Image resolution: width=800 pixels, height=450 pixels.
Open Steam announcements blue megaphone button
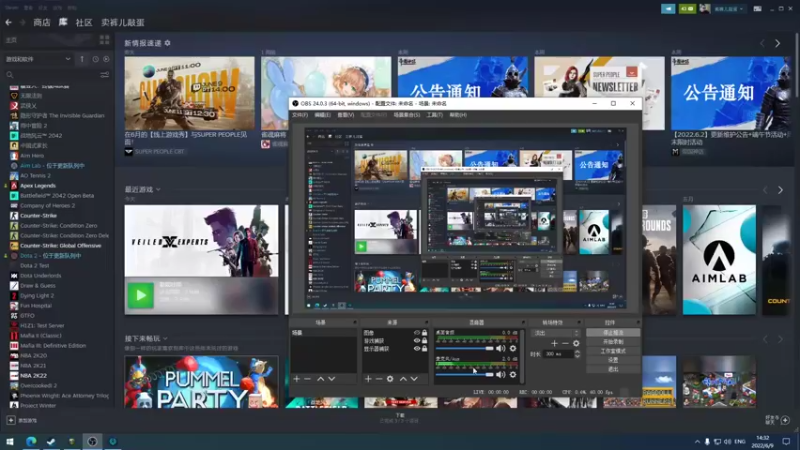668,9
